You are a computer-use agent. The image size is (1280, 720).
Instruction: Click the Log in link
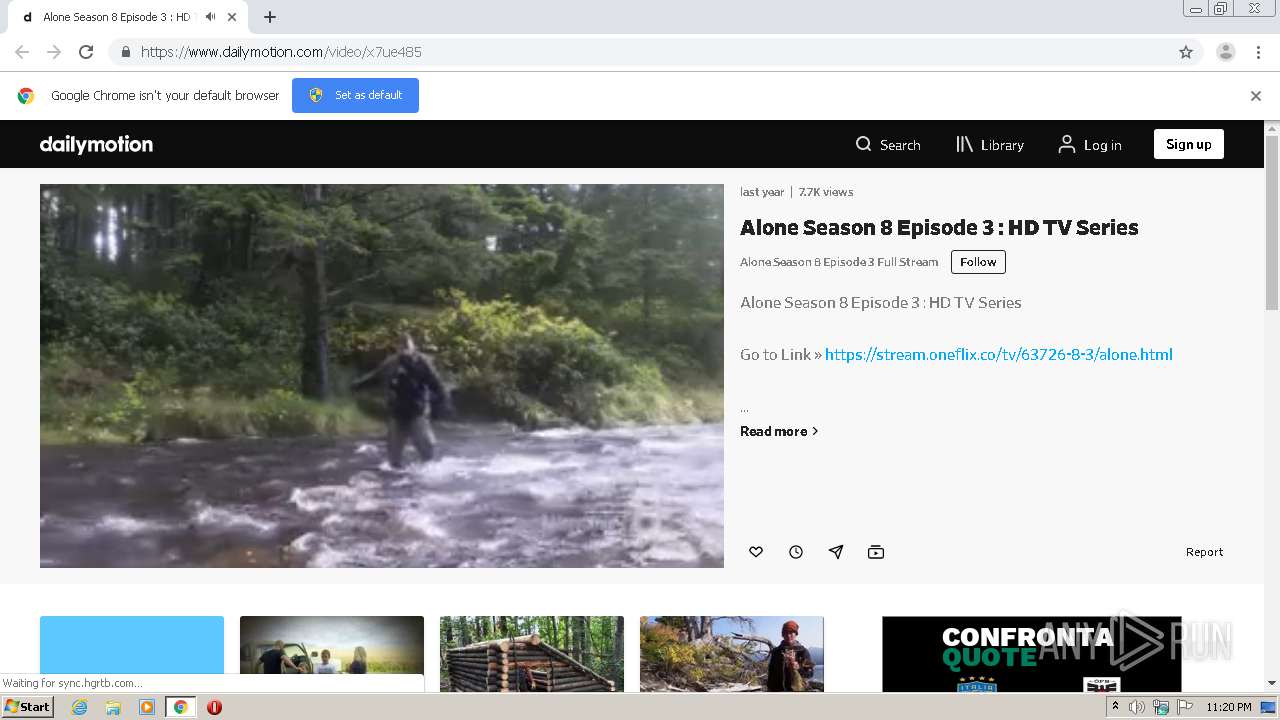[x=1090, y=145]
